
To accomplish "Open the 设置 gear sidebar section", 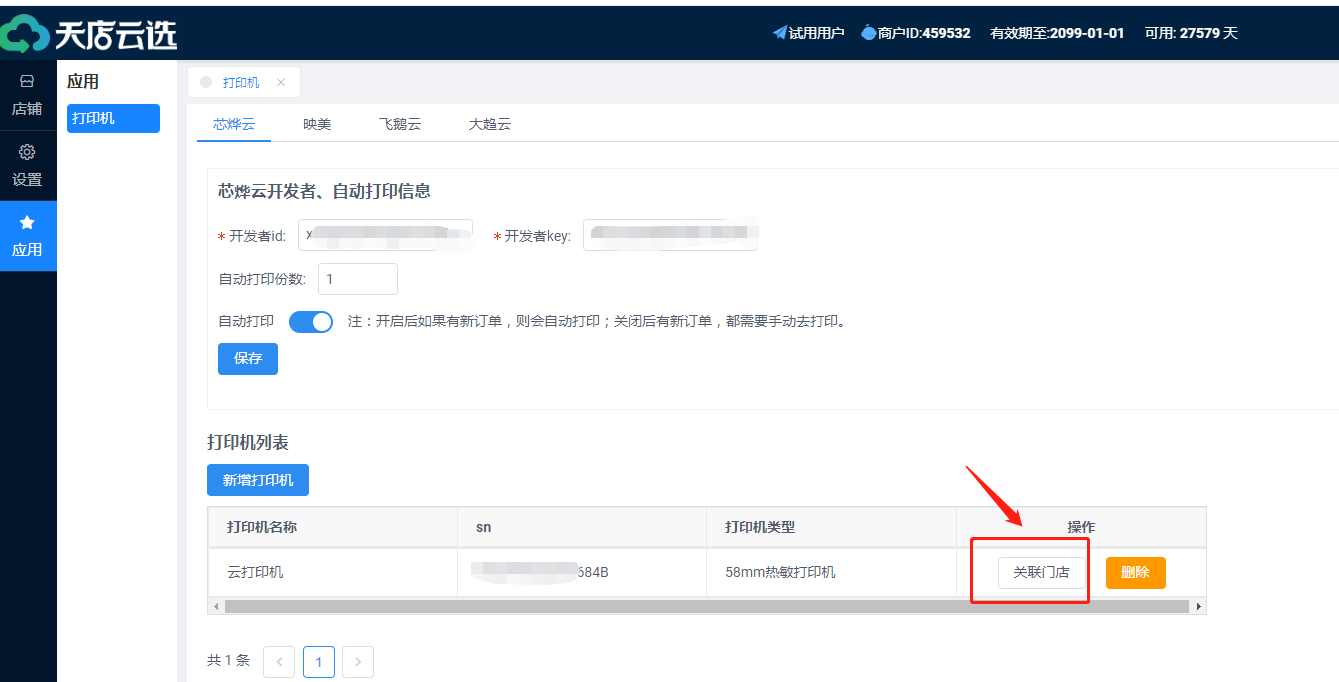I will pyautogui.click(x=27, y=166).
